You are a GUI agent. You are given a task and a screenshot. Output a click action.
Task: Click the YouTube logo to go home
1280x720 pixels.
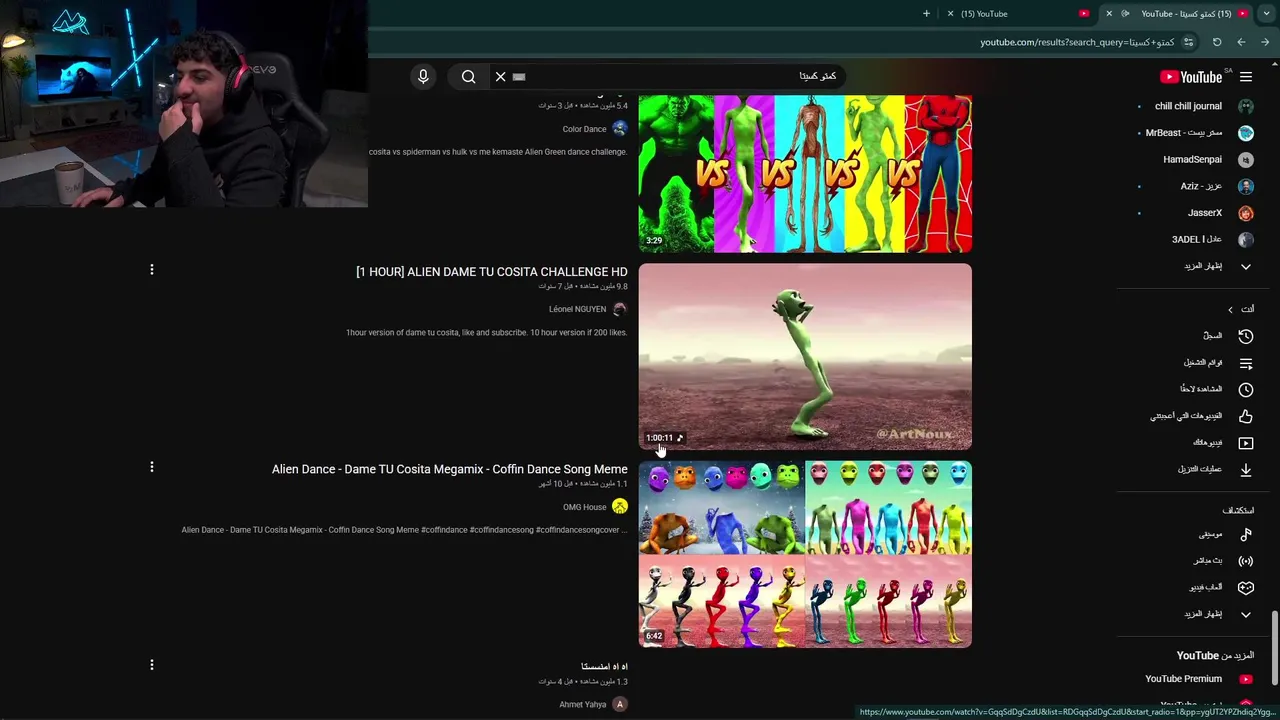click(x=1191, y=77)
